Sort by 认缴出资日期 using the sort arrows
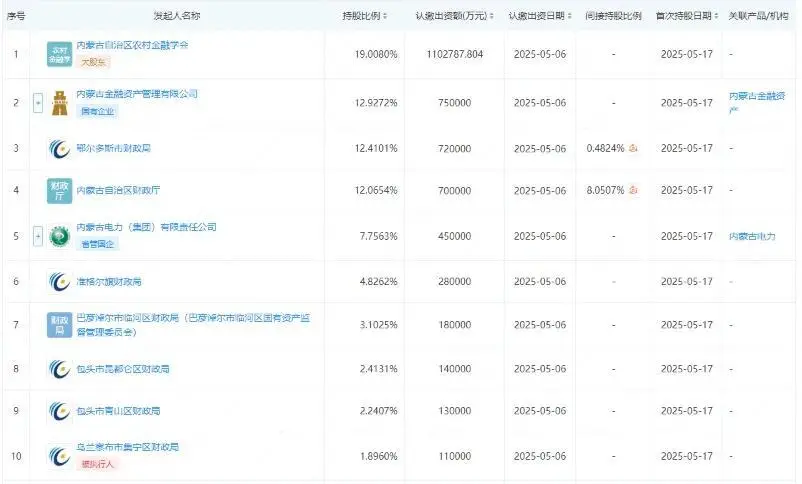Screen dimensions: 802x484 pyautogui.click(x=569, y=16)
